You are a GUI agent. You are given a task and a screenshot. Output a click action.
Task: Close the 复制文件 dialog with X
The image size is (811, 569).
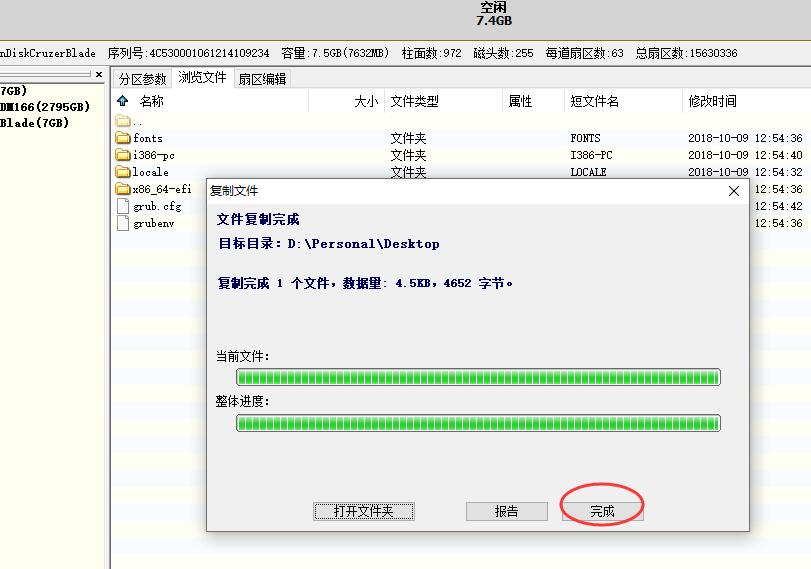[734, 191]
